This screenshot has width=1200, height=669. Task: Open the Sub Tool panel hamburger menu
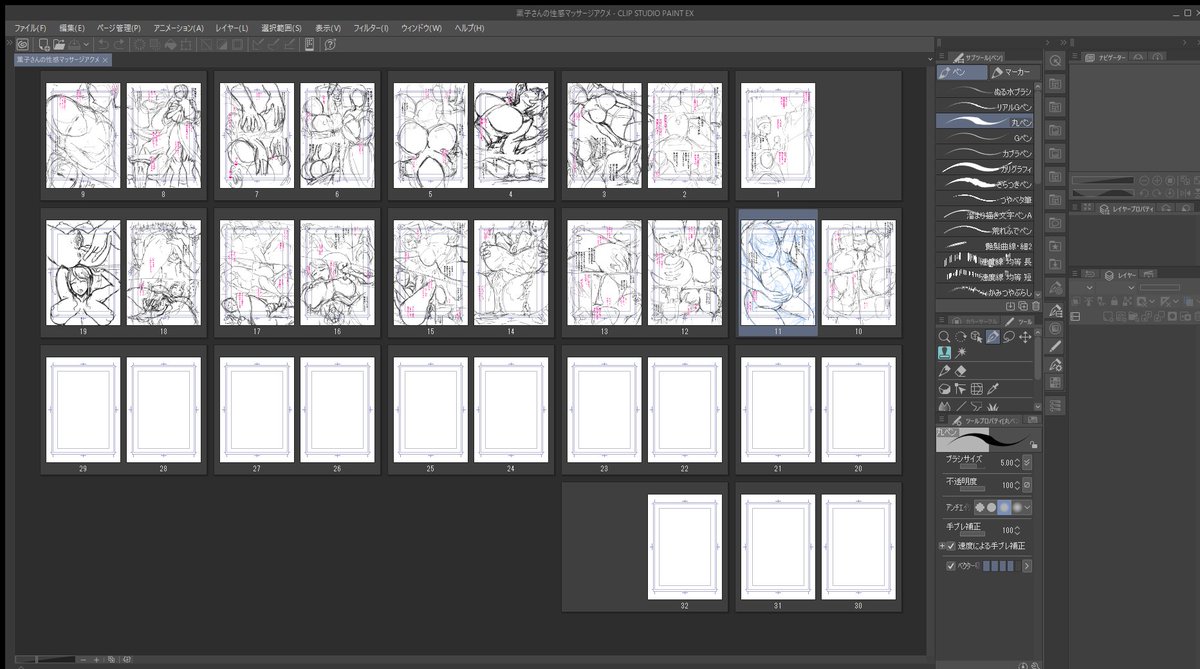(942, 58)
